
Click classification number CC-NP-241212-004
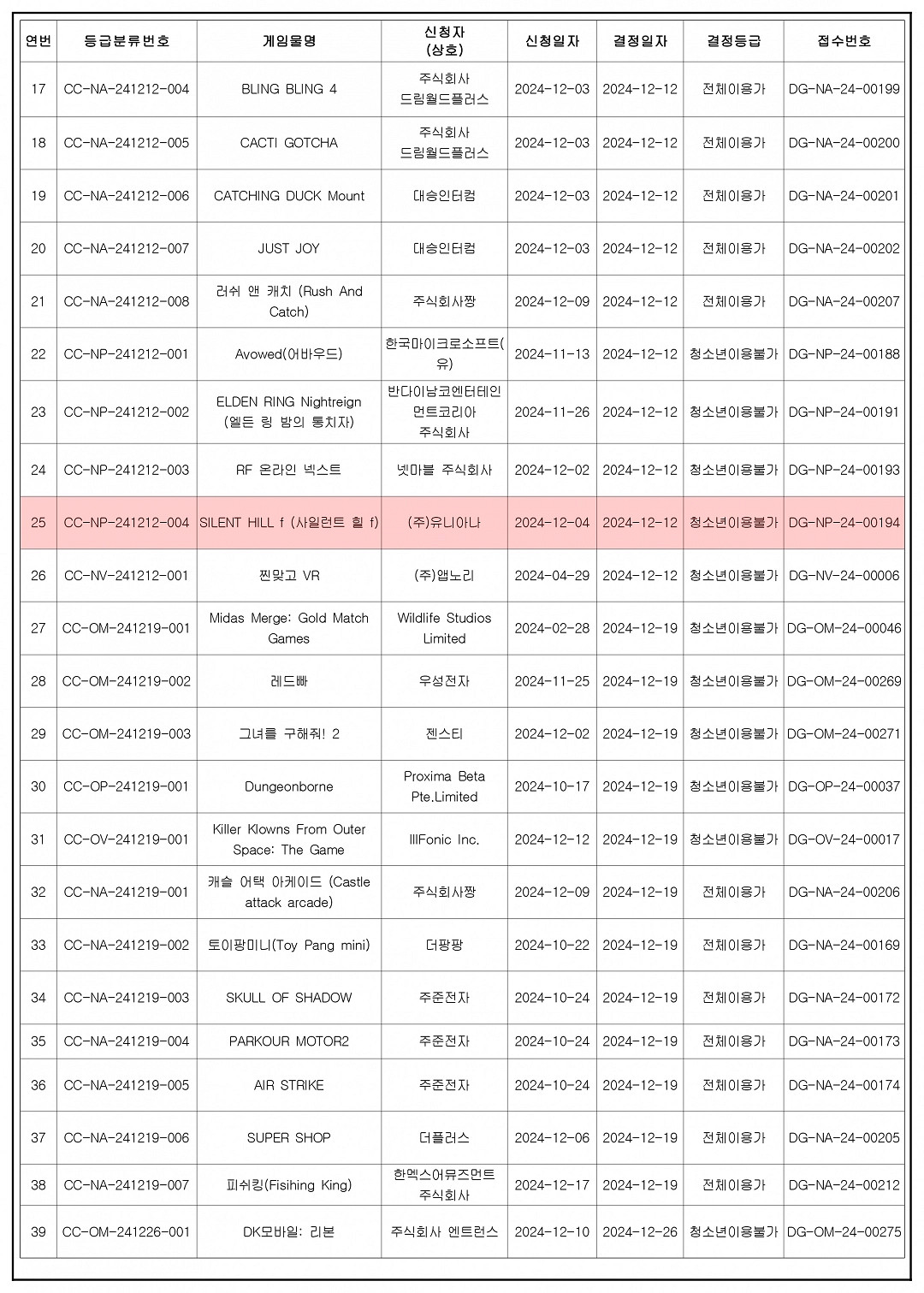click(127, 523)
